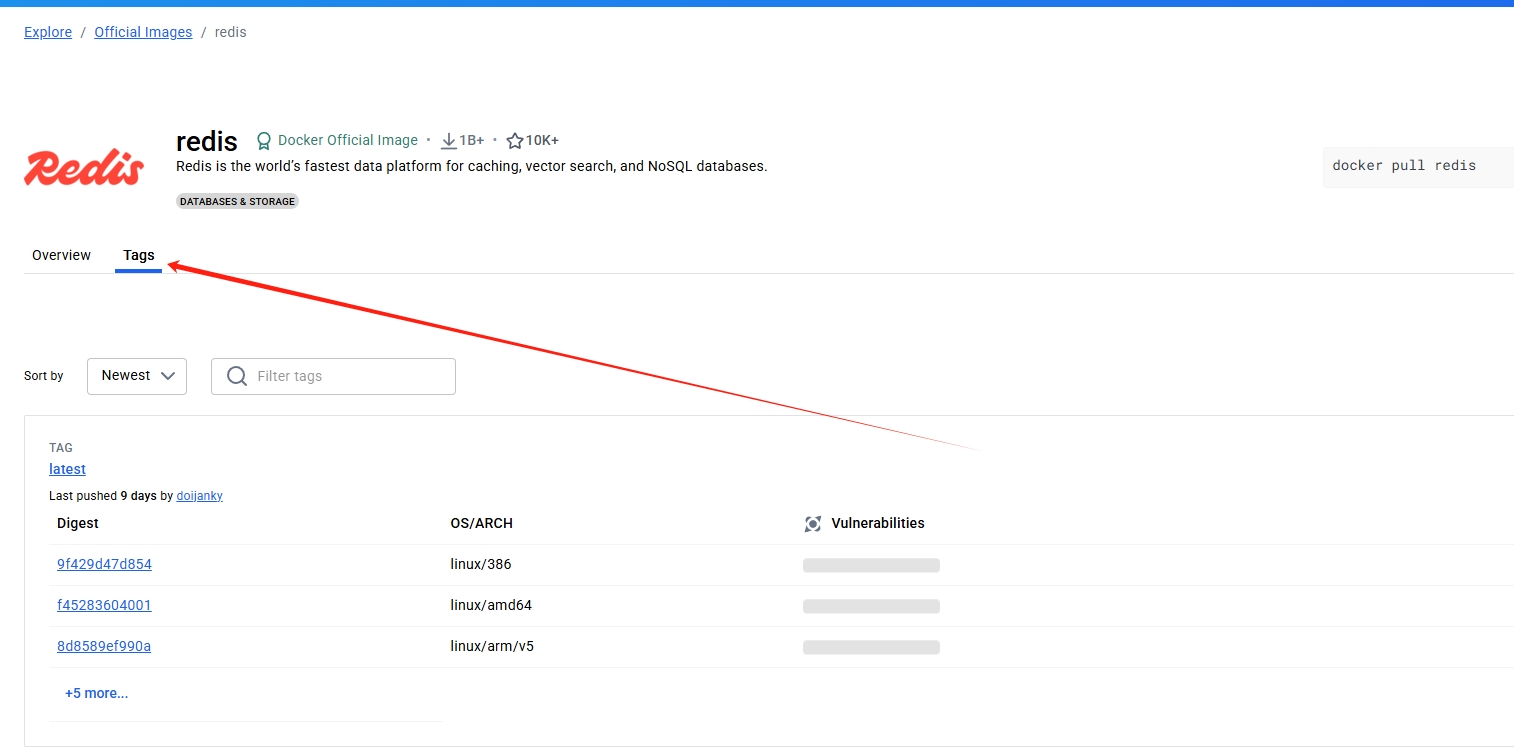Click the downloads arrow icon near 1B+
Viewport: 1514px width, 749px height.
click(x=449, y=141)
